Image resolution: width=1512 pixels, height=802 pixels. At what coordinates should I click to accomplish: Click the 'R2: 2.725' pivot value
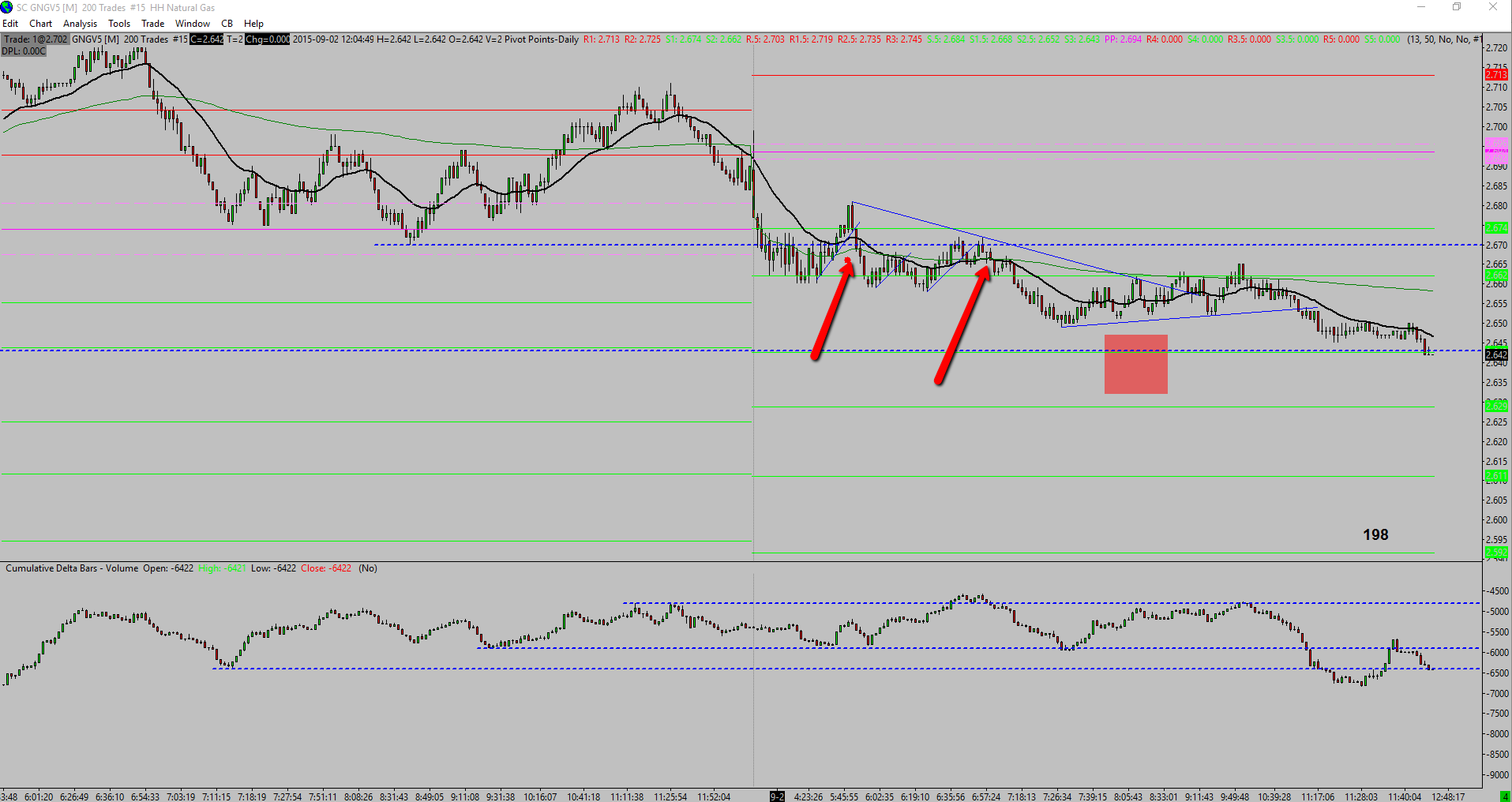pyautogui.click(x=643, y=39)
